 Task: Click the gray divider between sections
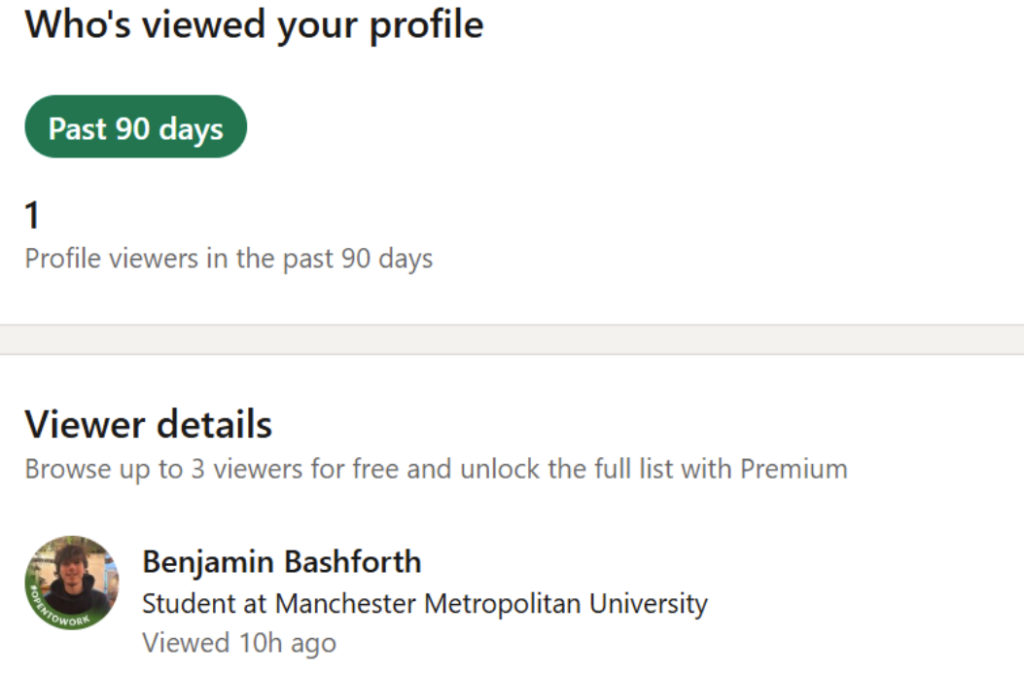point(512,339)
